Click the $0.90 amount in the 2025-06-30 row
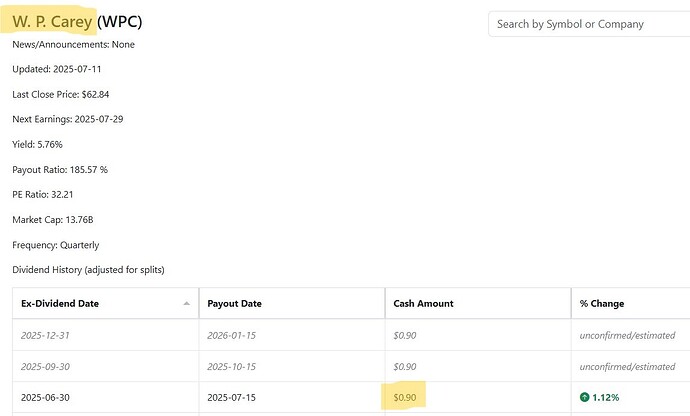Image resolution: width=690 pixels, height=416 pixels. (405, 398)
